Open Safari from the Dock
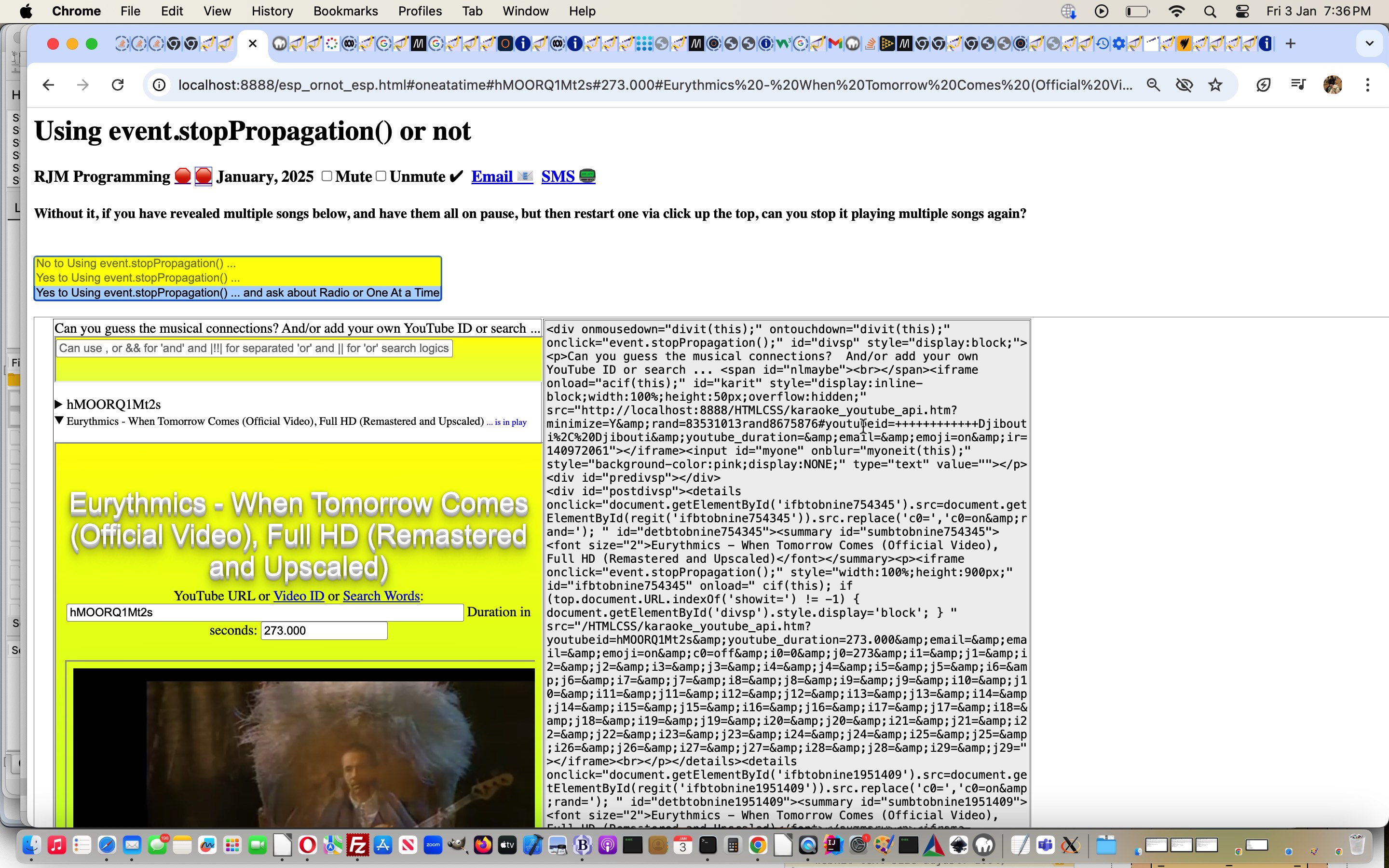1389x868 pixels. pos(108,845)
